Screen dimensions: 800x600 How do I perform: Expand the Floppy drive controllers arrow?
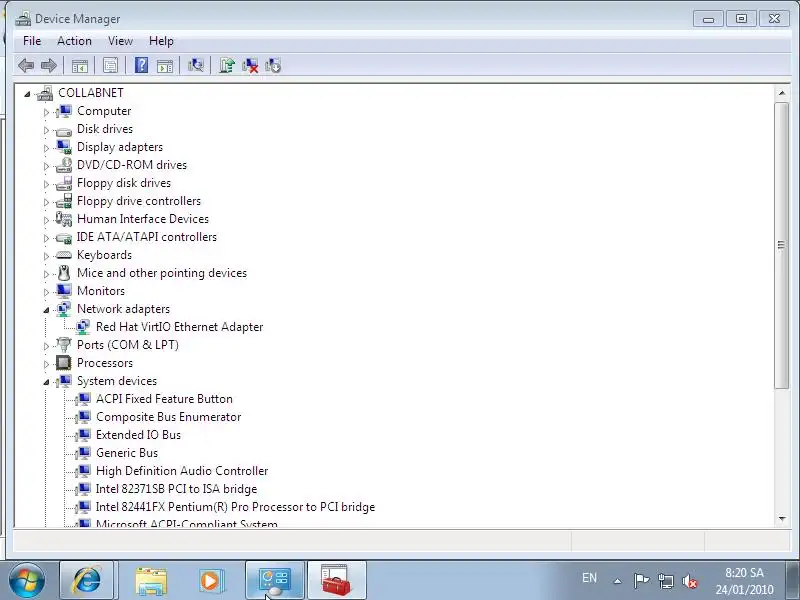46,202
